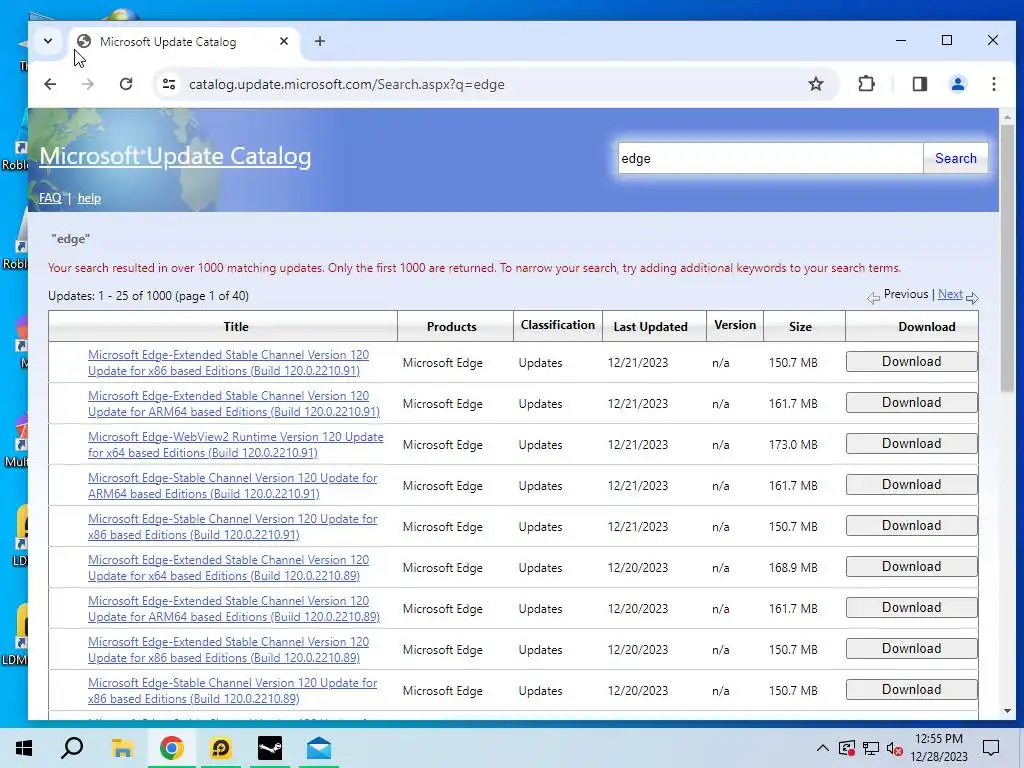Show hidden system tray icons
The height and width of the screenshot is (768, 1024).
click(x=823, y=748)
